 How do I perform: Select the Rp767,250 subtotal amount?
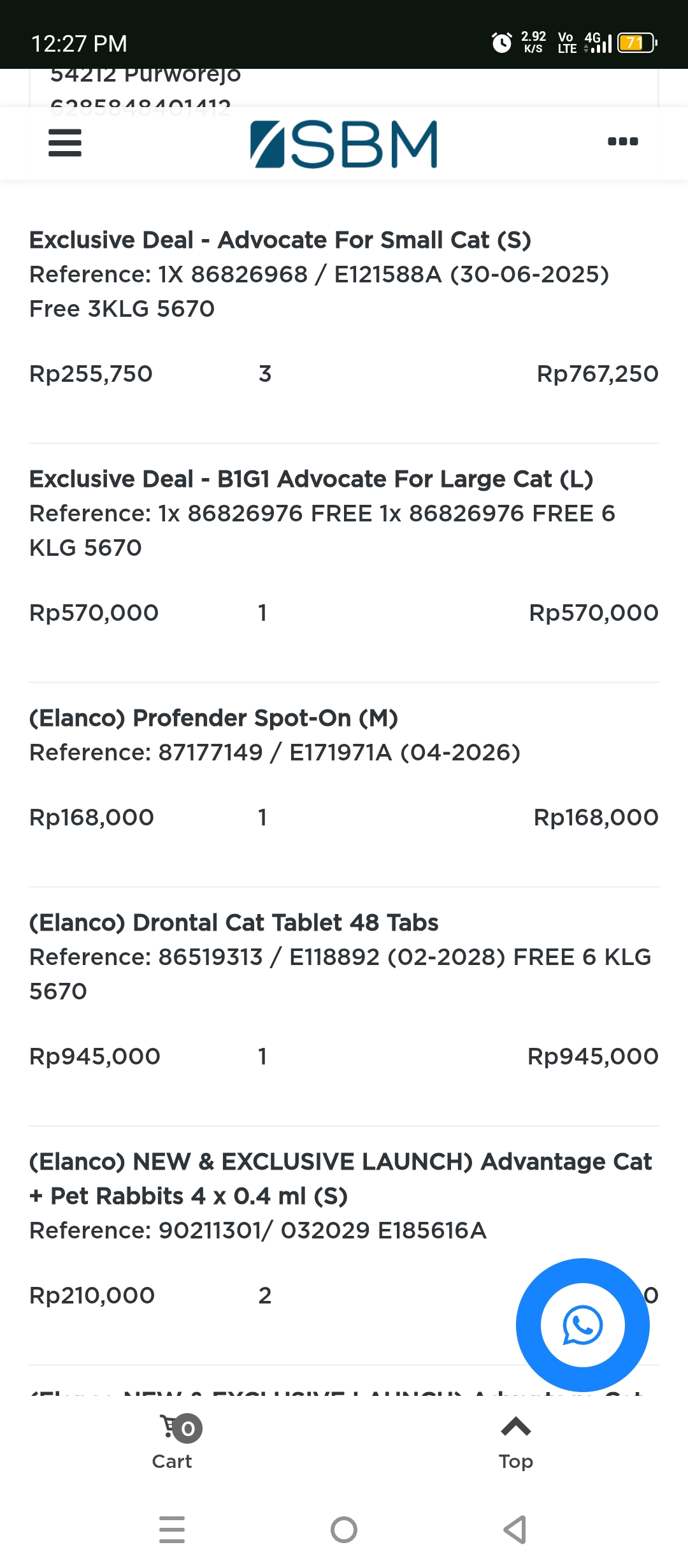coord(598,374)
